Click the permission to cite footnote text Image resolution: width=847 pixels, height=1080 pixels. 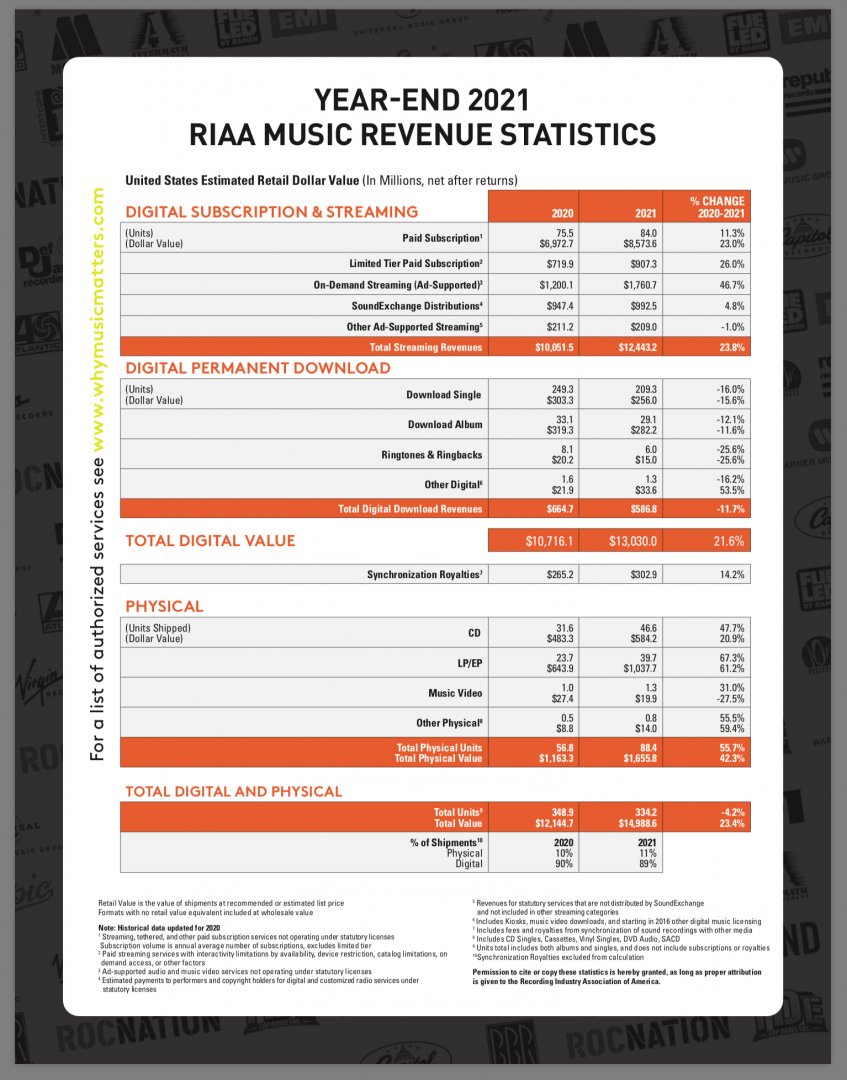pos(617,977)
